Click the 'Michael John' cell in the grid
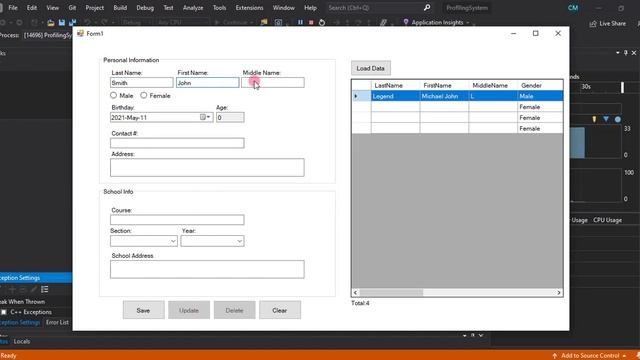This screenshot has height=360, width=640. click(x=444, y=96)
